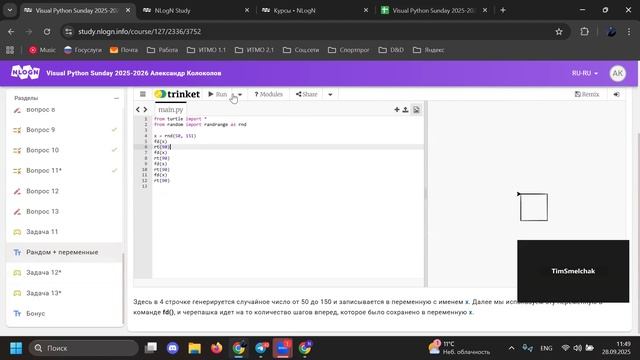Open the Windows Start menu

click(16, 348)
